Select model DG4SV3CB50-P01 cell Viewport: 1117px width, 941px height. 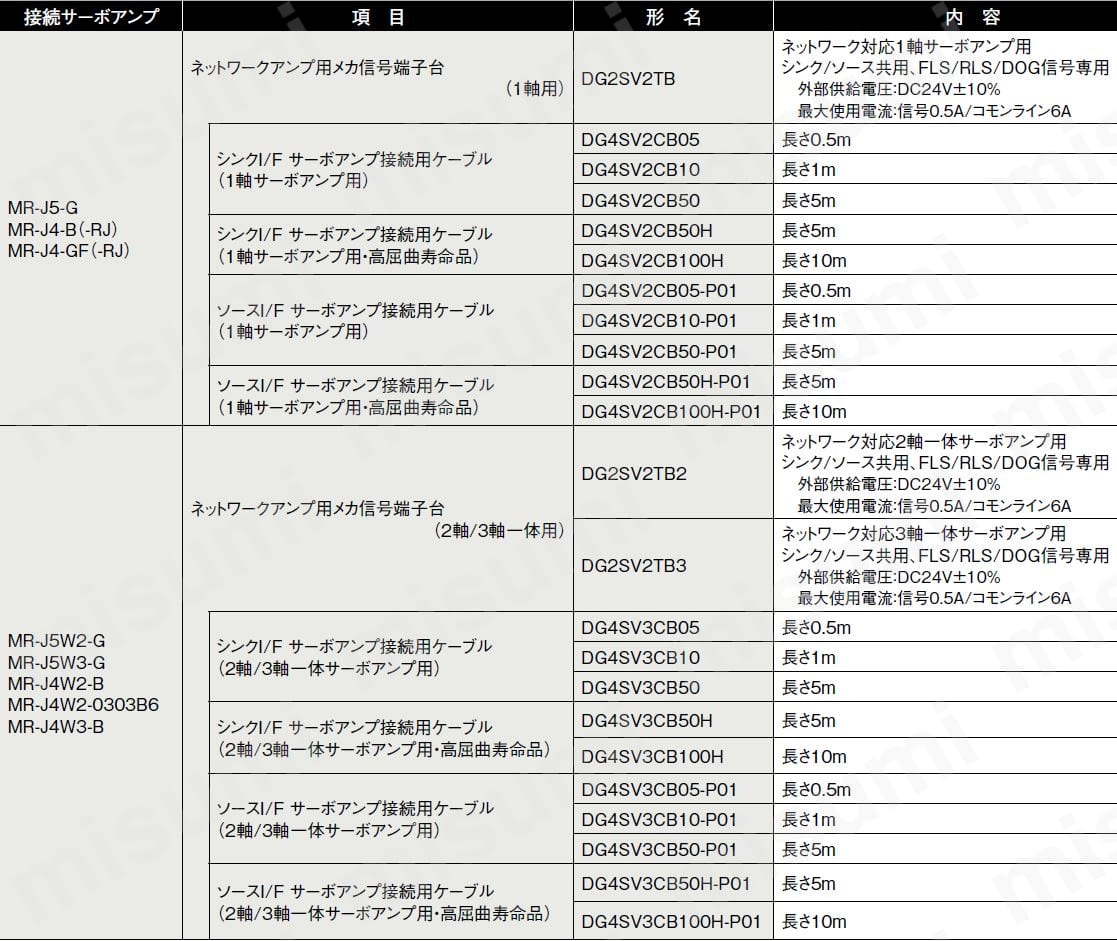pyautogui.click(x=673, y=849)
